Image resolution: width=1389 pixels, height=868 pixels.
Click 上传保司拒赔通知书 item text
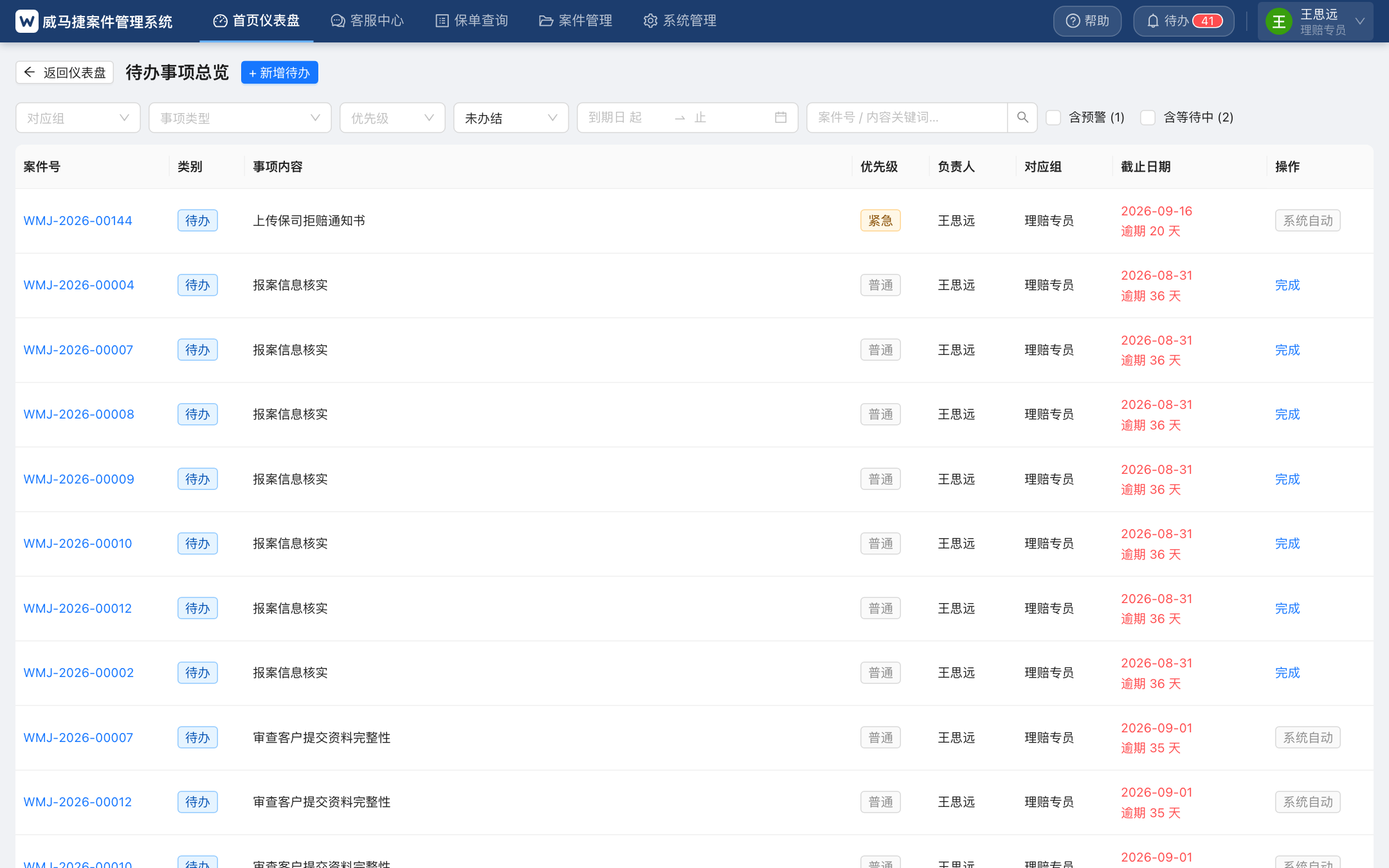(x=309, y=221)
